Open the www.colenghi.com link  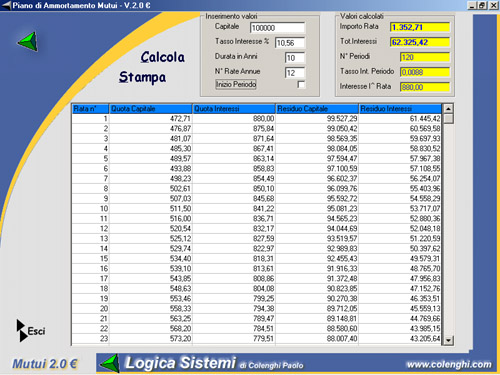coord(449,364)
